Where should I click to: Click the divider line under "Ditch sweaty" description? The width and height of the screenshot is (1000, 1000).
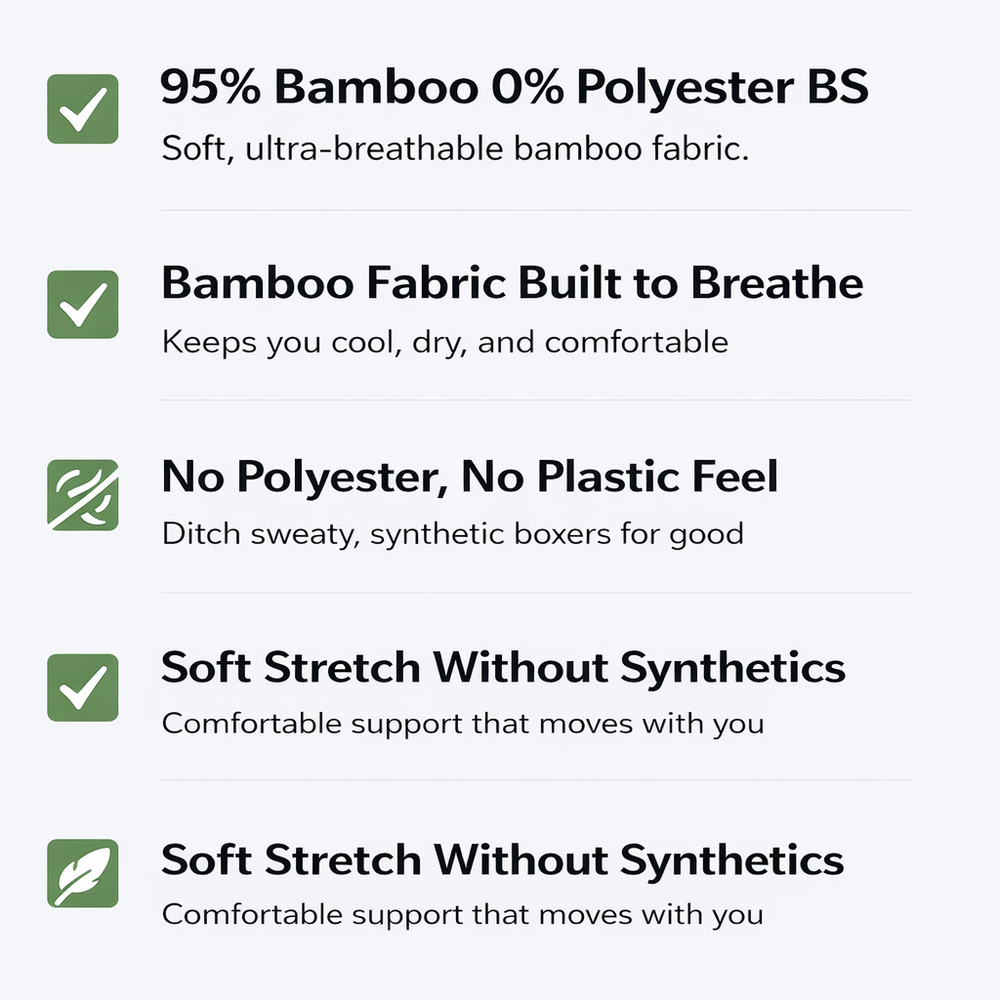pyautogui.click(x=537, y=592)
